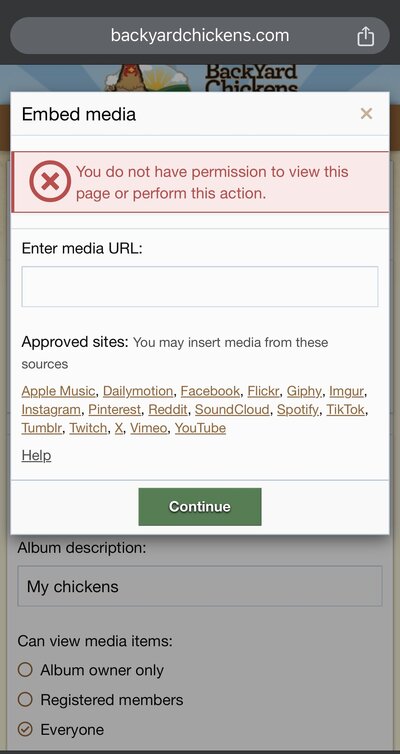
Task: Select Registered members radio option
Action: (x=25, y=699)
